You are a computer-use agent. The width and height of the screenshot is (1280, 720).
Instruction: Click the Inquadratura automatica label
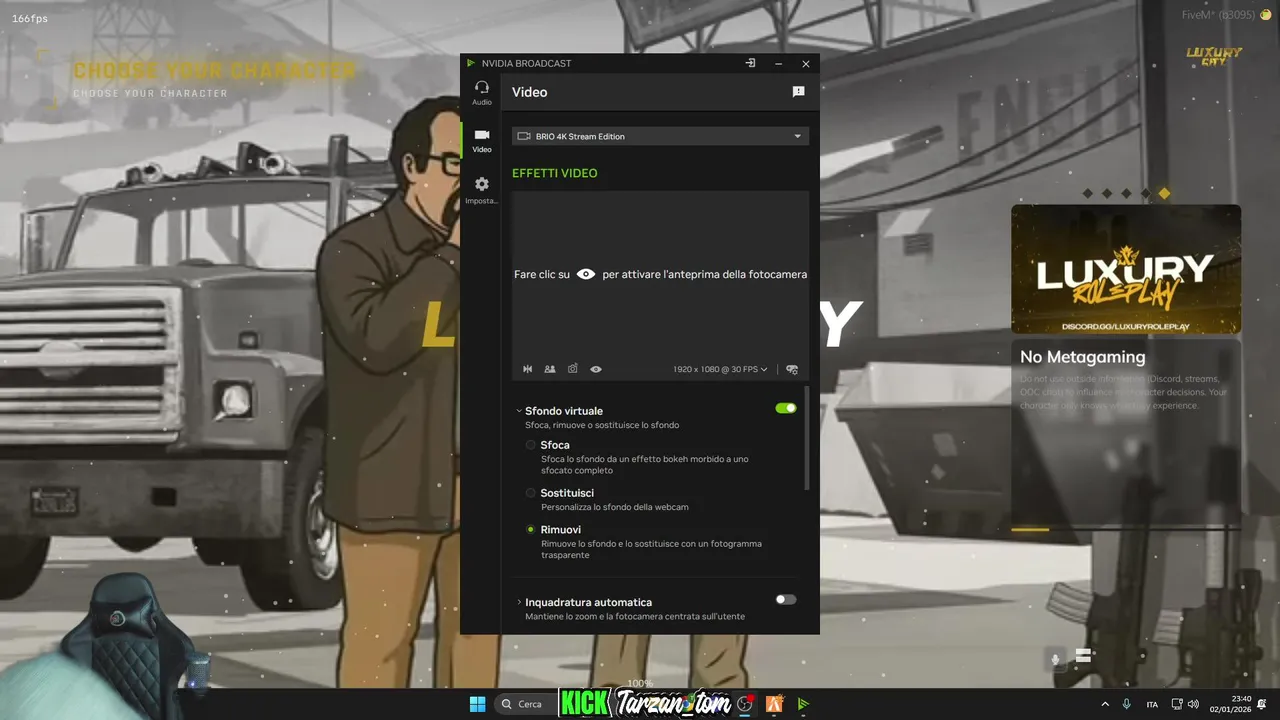pyautogui.click(x=588, y=602)
